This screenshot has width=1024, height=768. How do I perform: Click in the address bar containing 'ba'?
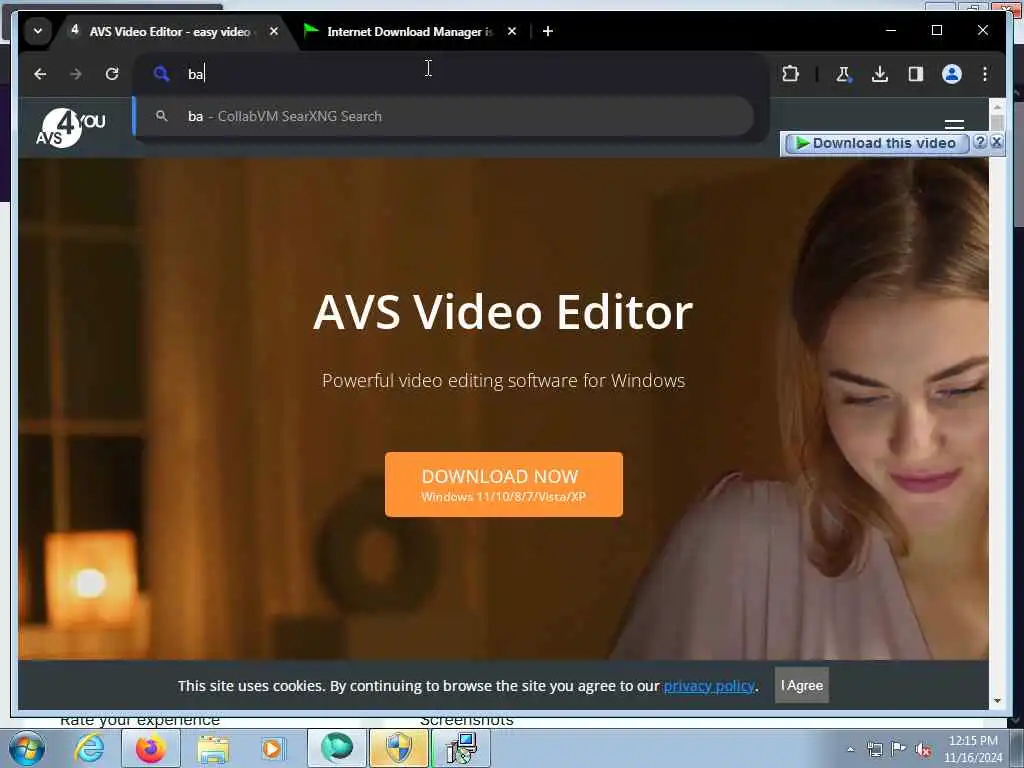pyautogui.click(x=451, y=74)
